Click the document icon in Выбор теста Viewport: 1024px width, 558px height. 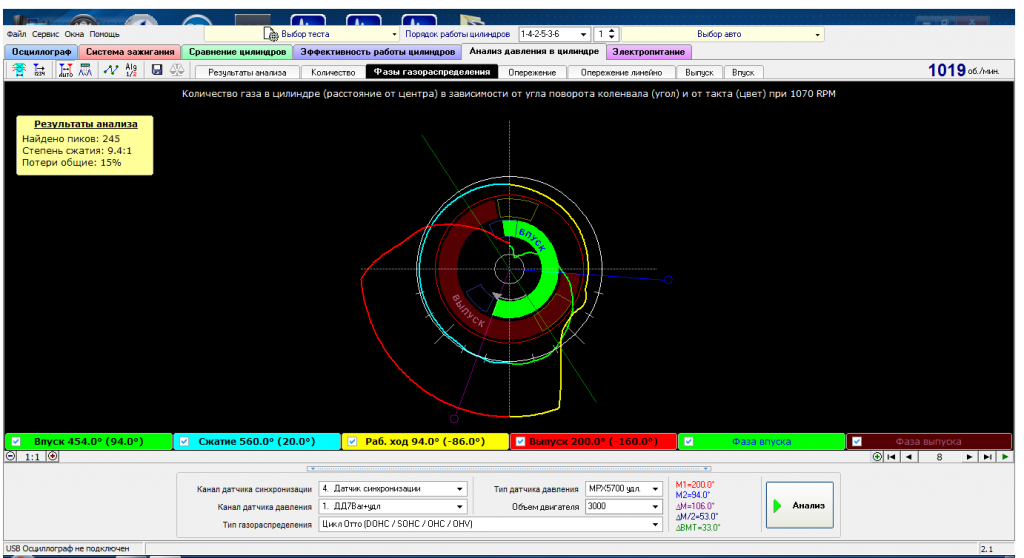[270, 34]
